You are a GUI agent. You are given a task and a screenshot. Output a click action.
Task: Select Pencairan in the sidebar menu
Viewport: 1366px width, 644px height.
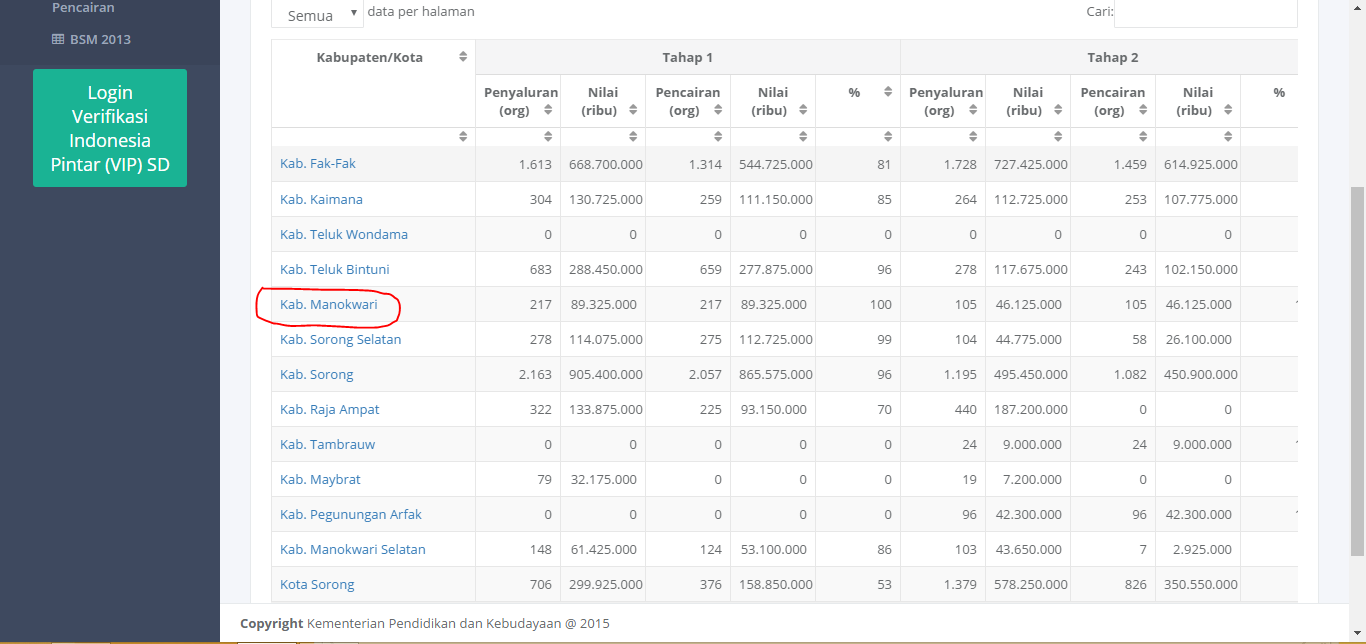tap(83, 8)
